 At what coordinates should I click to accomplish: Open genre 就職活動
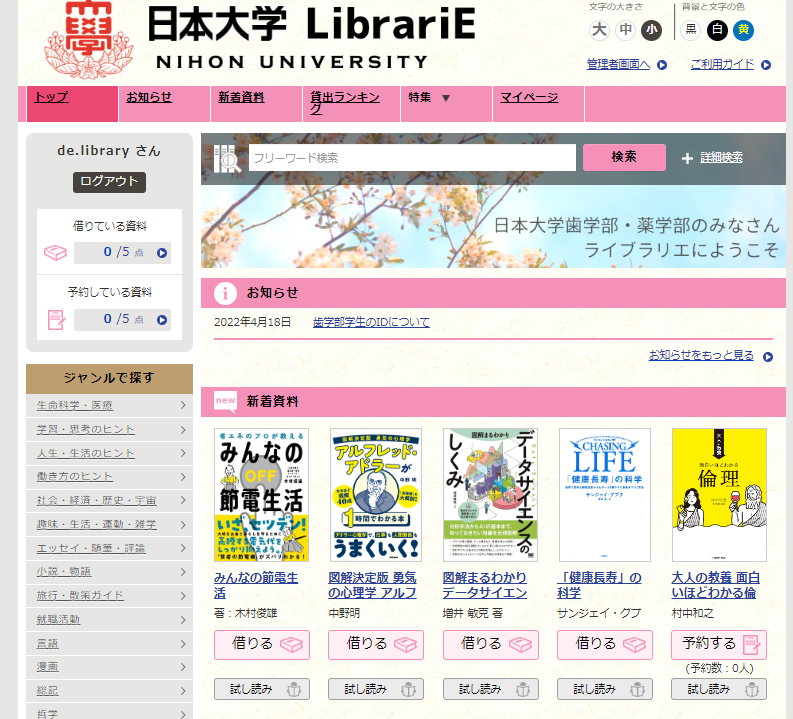109,620
